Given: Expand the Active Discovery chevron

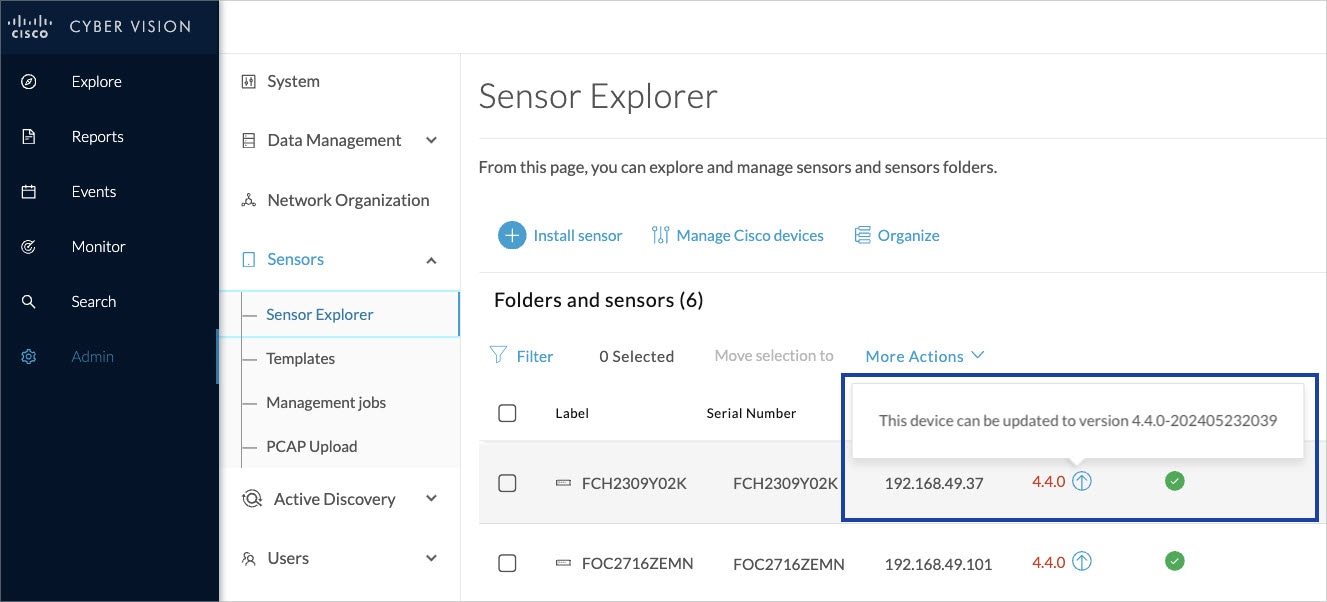Looking at the screenshot, I should tap(431, 499).
